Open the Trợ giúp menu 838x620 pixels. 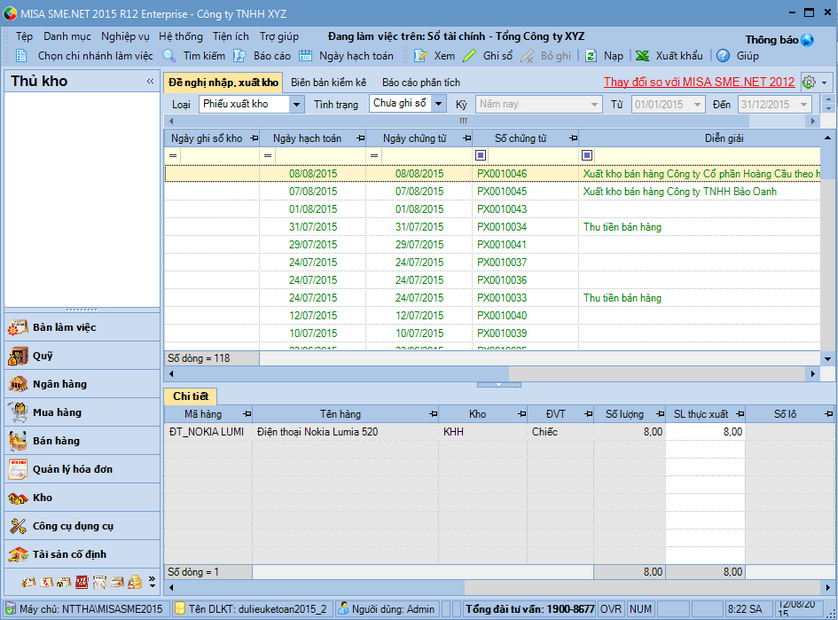(x=279, y=36)
